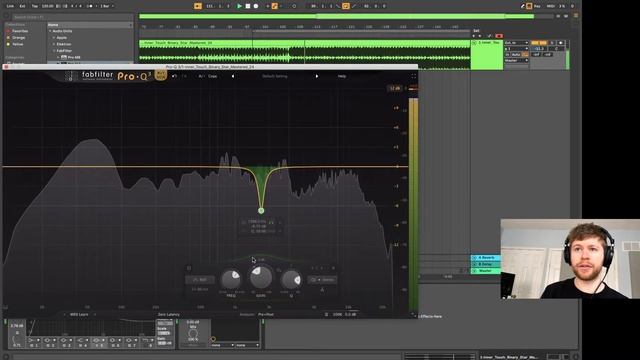Click the browser search field
Viewport: 640px width, 360px height.
point(72,17)
